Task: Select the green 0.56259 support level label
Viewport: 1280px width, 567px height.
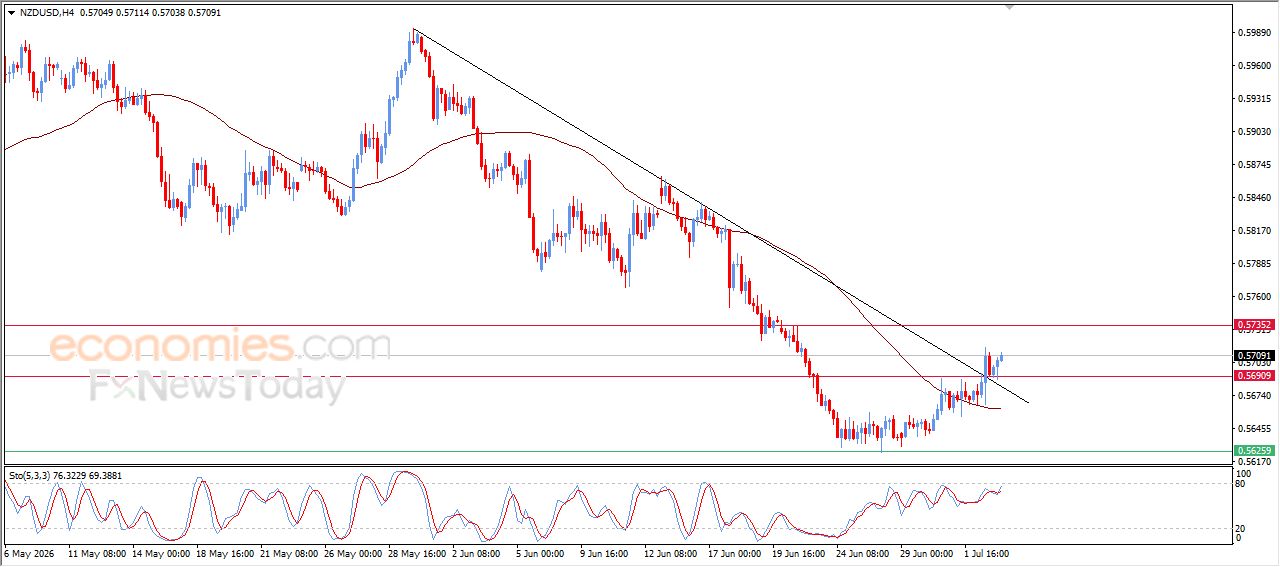Action: [1254, 451]
